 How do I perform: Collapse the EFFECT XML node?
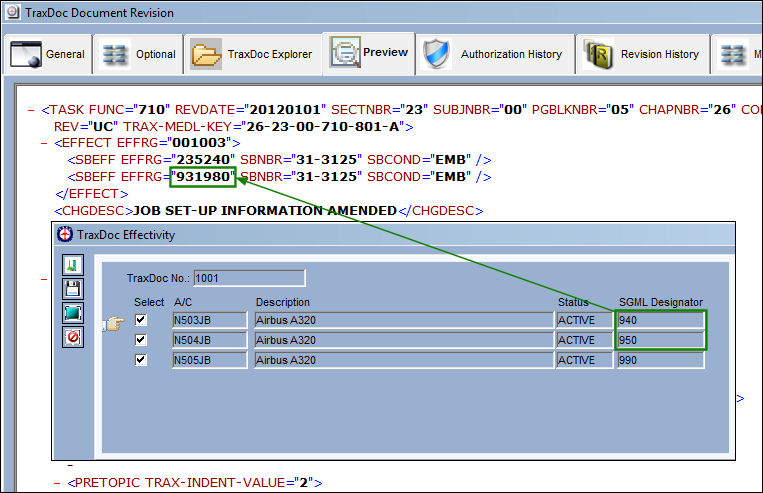(x=44, y=143)
